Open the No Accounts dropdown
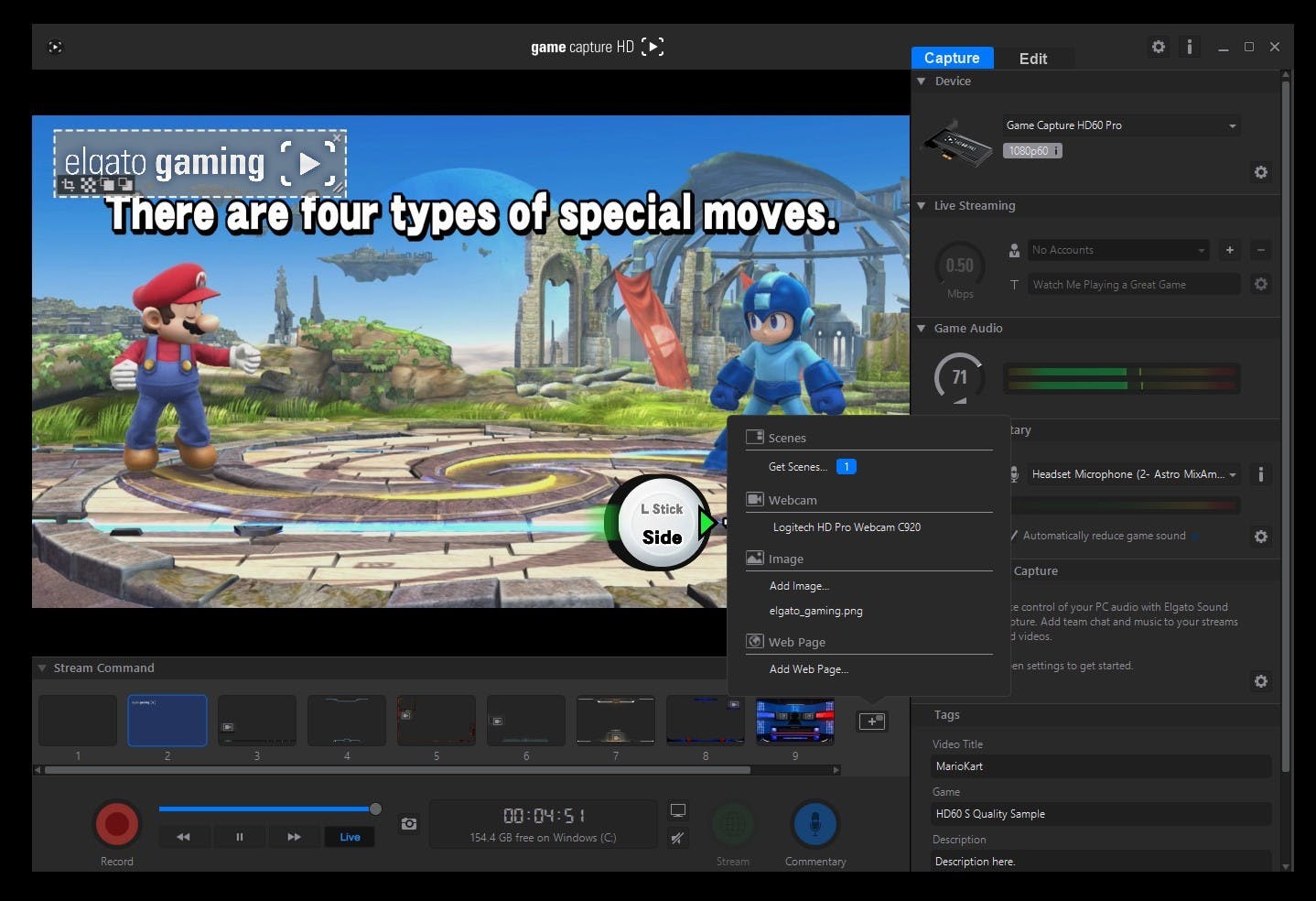Screen dimensions: 1316x901 pyautogui.click(x=1117, y=250)
